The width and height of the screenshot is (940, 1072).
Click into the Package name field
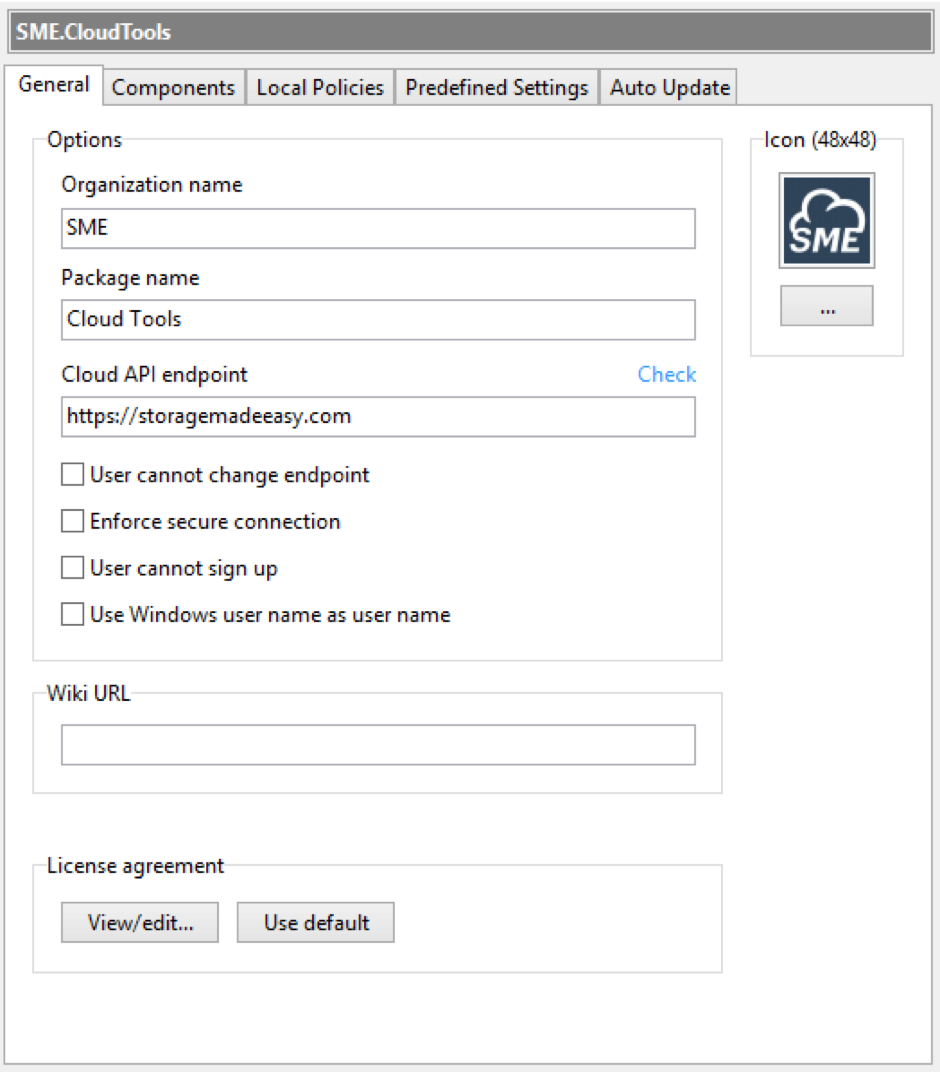[x=378, y=320]
